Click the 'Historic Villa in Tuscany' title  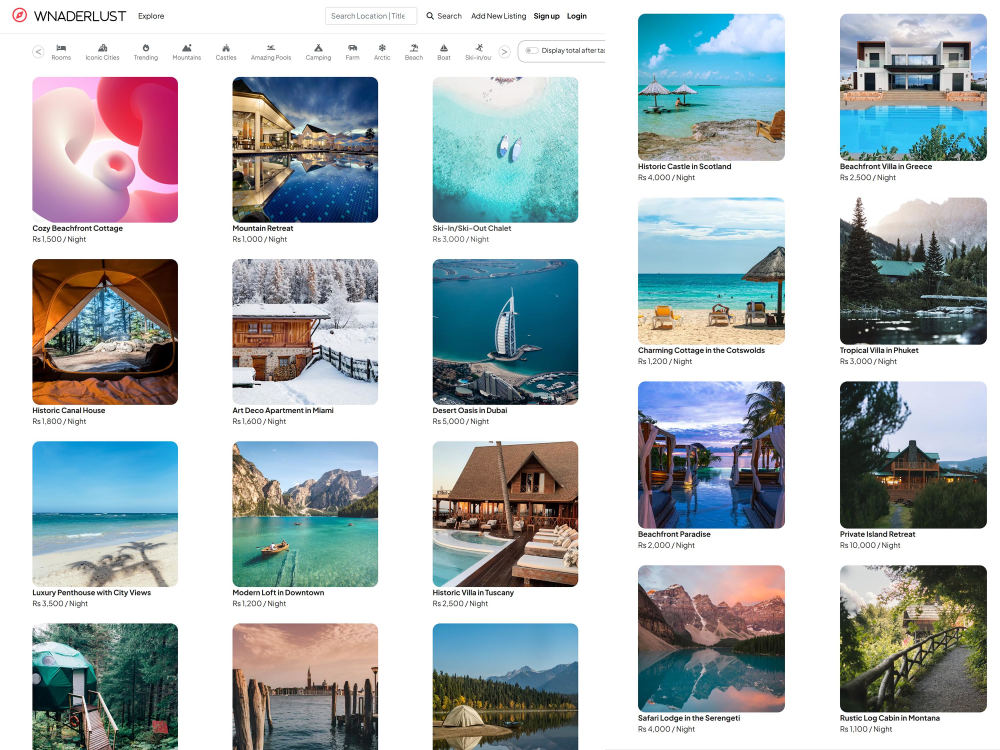(473, 592)
